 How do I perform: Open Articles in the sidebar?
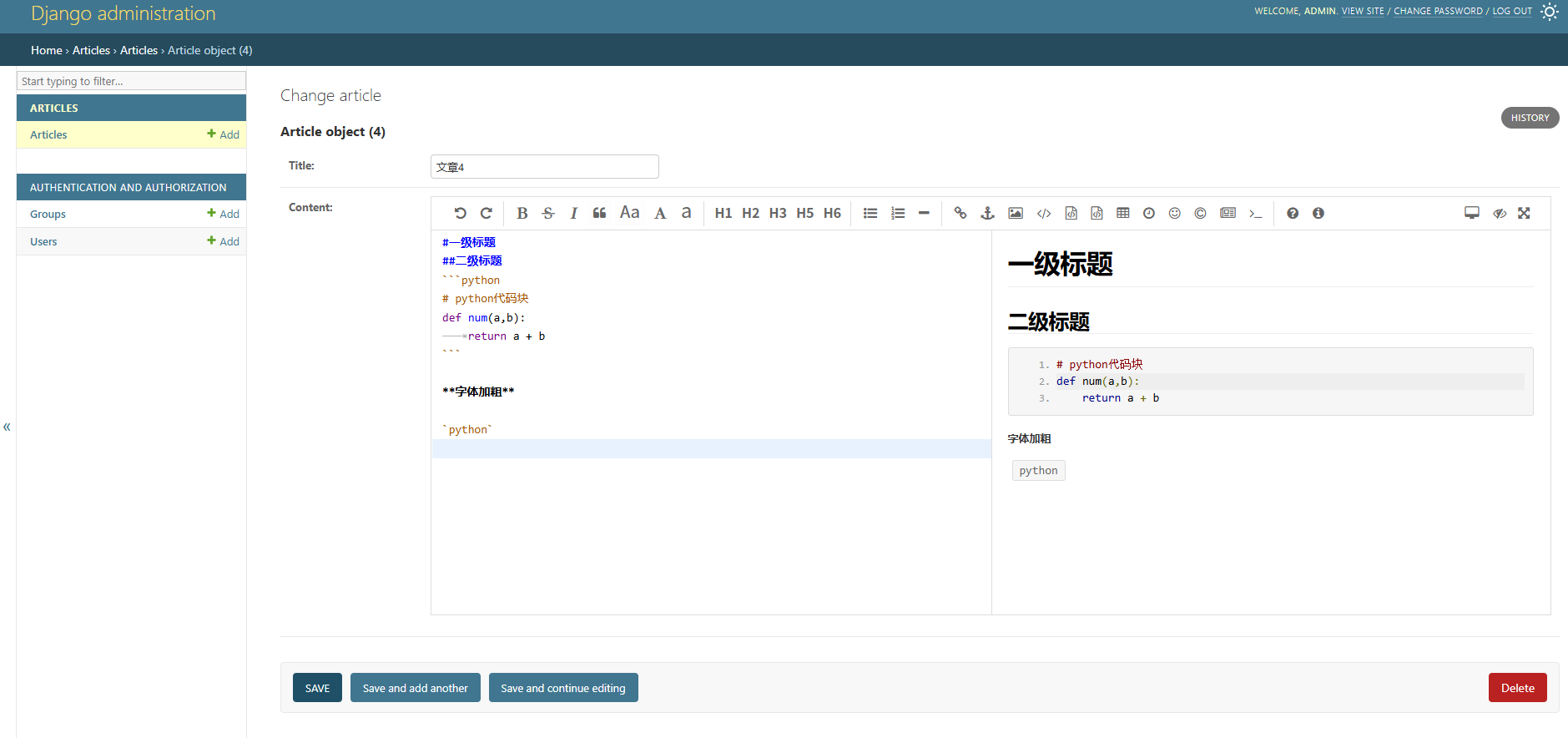click(48, 135)
